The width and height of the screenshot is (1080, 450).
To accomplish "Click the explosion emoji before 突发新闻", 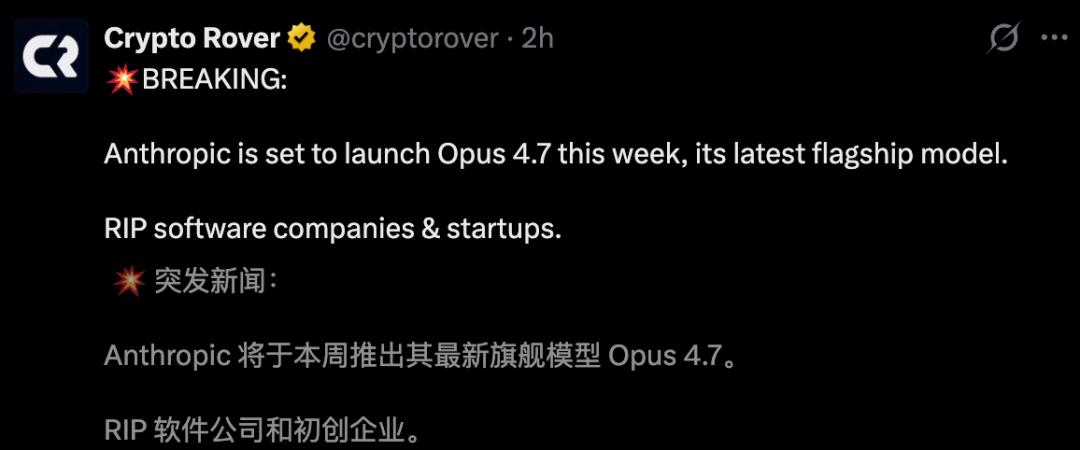I will click(x=129, y=282).
